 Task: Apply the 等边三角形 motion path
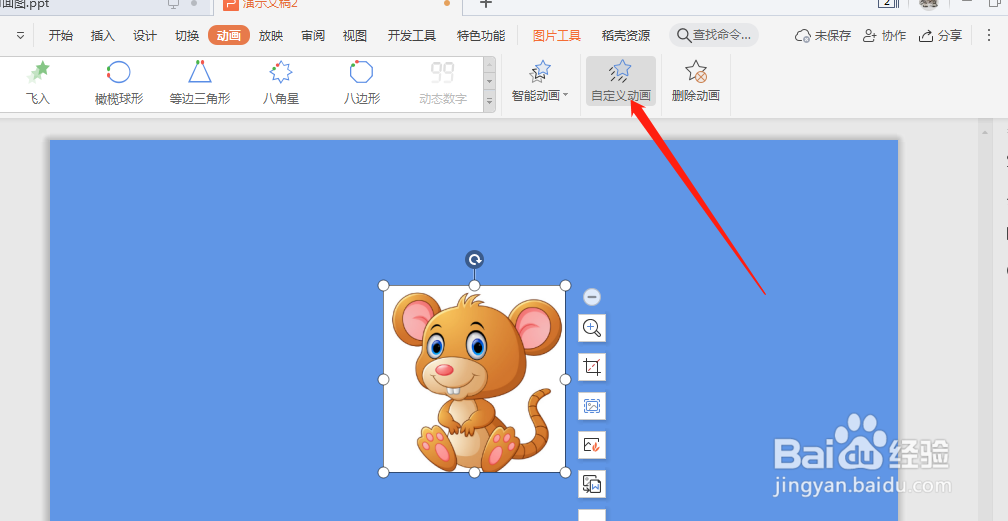(200, 84)
